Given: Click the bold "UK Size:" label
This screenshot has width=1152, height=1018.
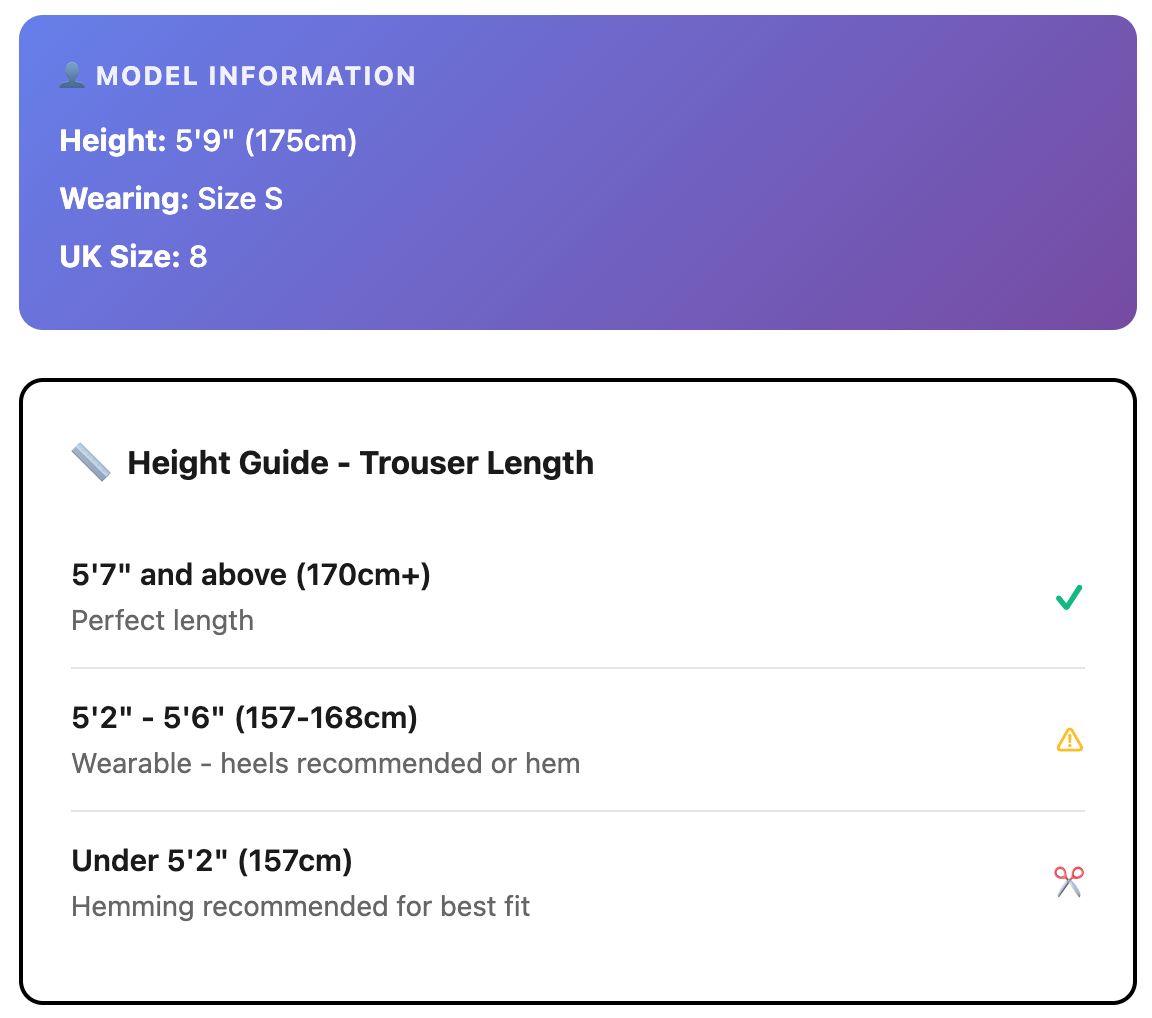Looking at the screenshot, I should (120, 257).
